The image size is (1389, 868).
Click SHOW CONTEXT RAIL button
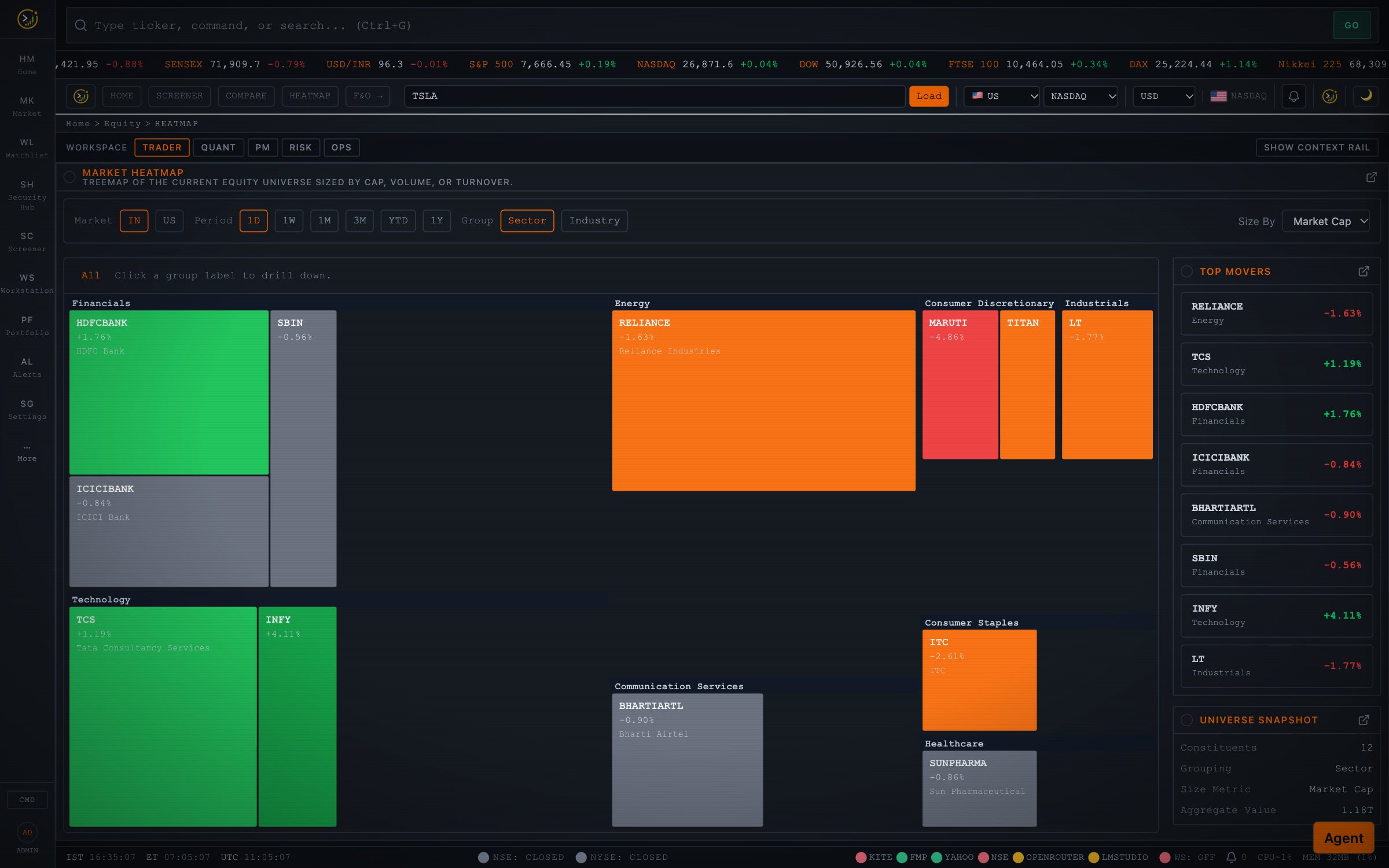1317,148
